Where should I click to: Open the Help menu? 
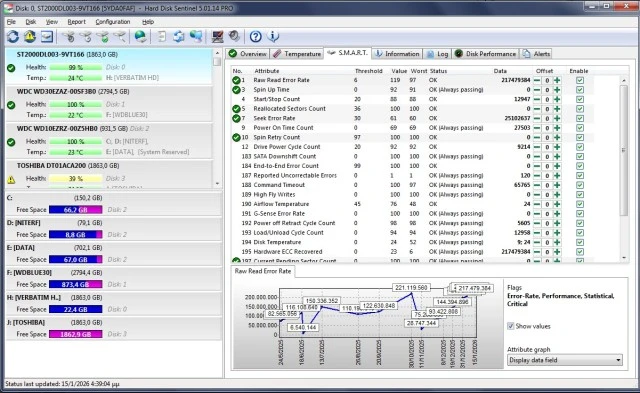click(148, 22)
